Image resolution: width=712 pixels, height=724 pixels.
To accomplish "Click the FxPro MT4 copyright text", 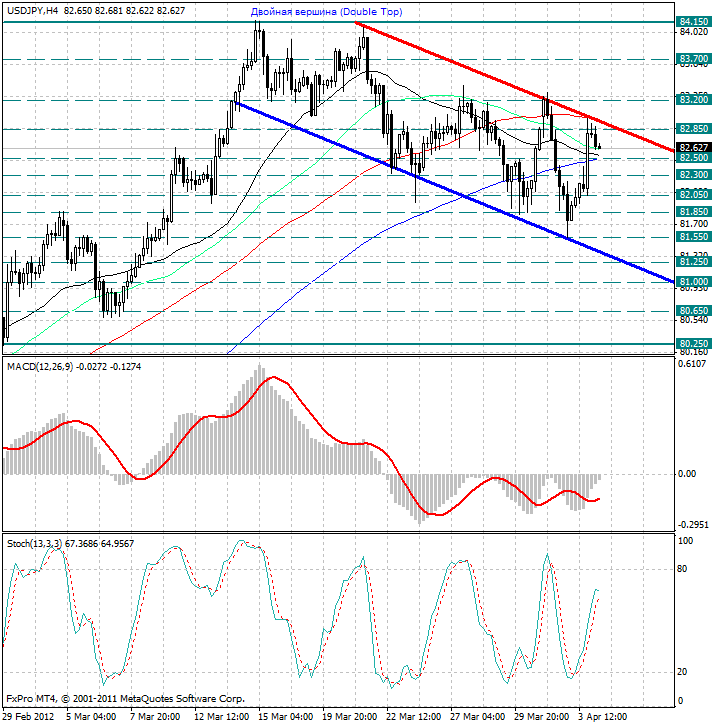I will pyautogui.click(x=126, y=699).
